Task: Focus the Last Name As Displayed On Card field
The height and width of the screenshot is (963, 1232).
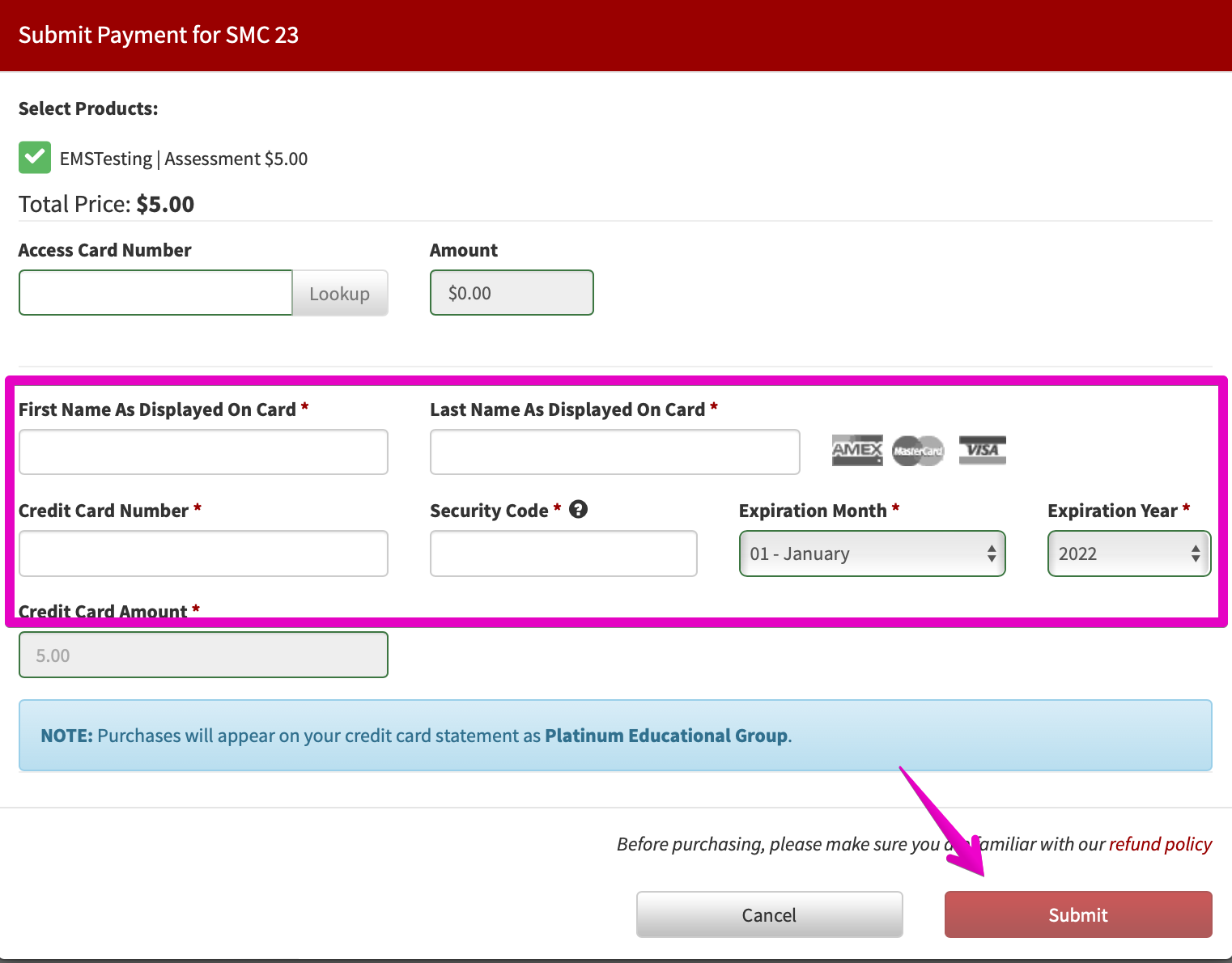Action: coord(615,452)
